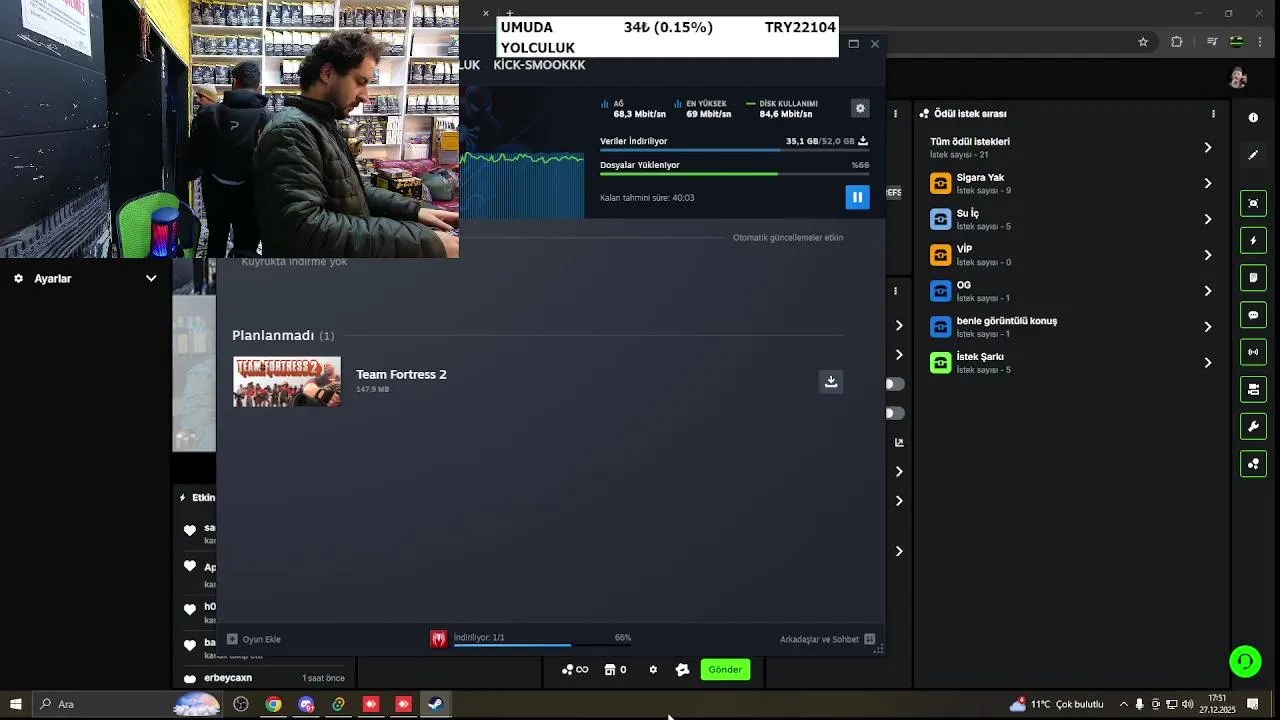Click Otomatik güncellemeler etkin text

(788, 238)
